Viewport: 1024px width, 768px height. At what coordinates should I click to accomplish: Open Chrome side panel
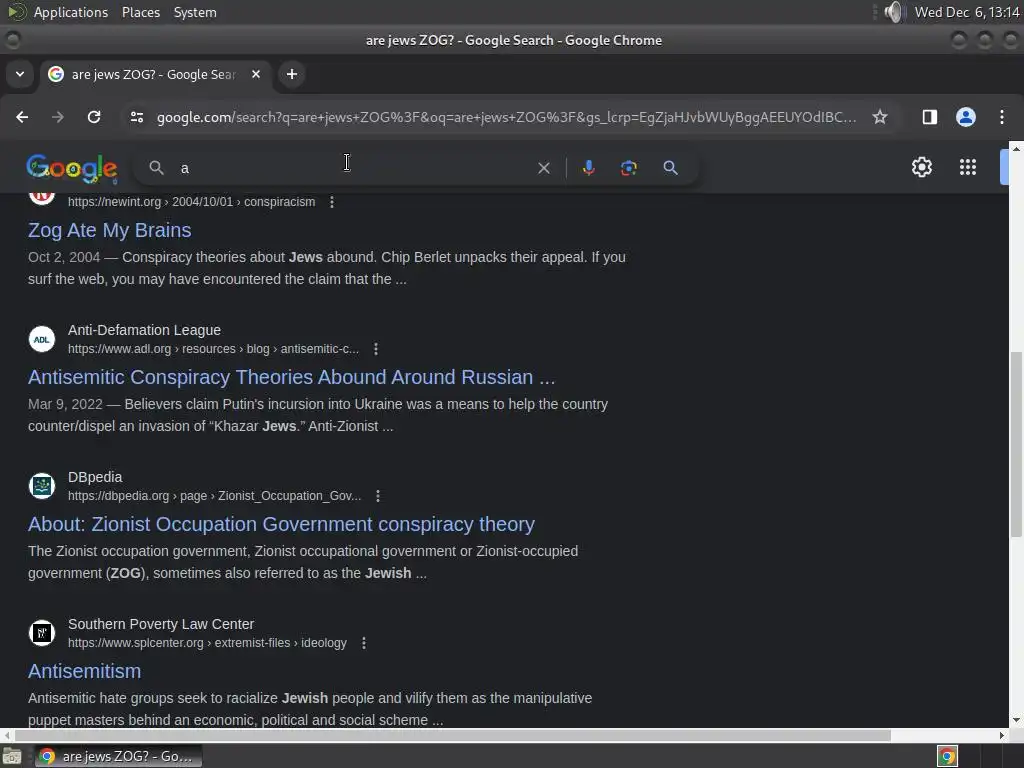pyautogui.click(x=929, y=117)
